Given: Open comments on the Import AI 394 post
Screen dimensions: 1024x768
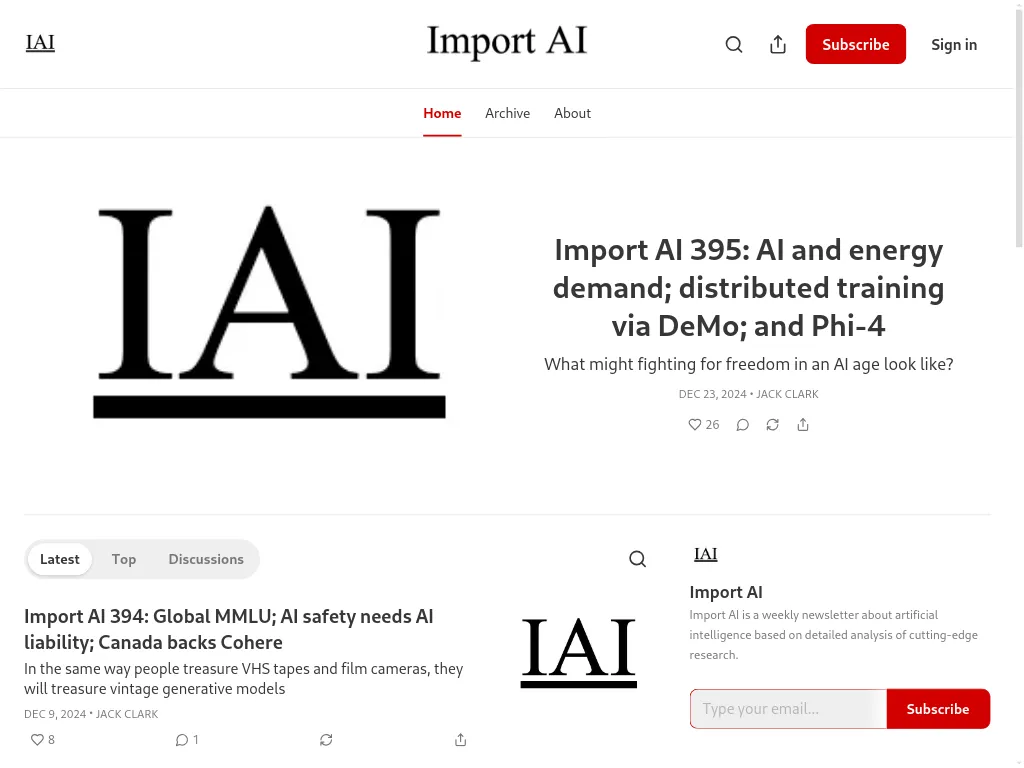Looking at the screenshot, I should 187,739.
